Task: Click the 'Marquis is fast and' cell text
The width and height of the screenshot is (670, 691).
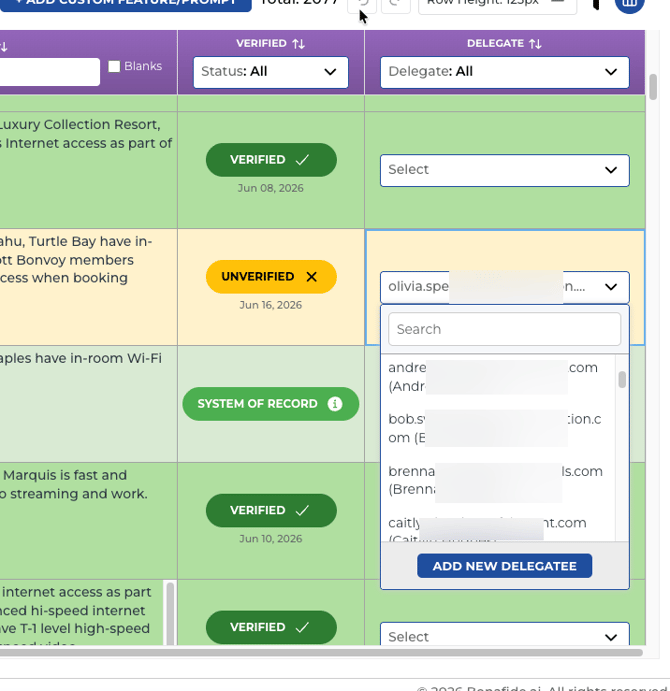Action: tap(65, 475)
